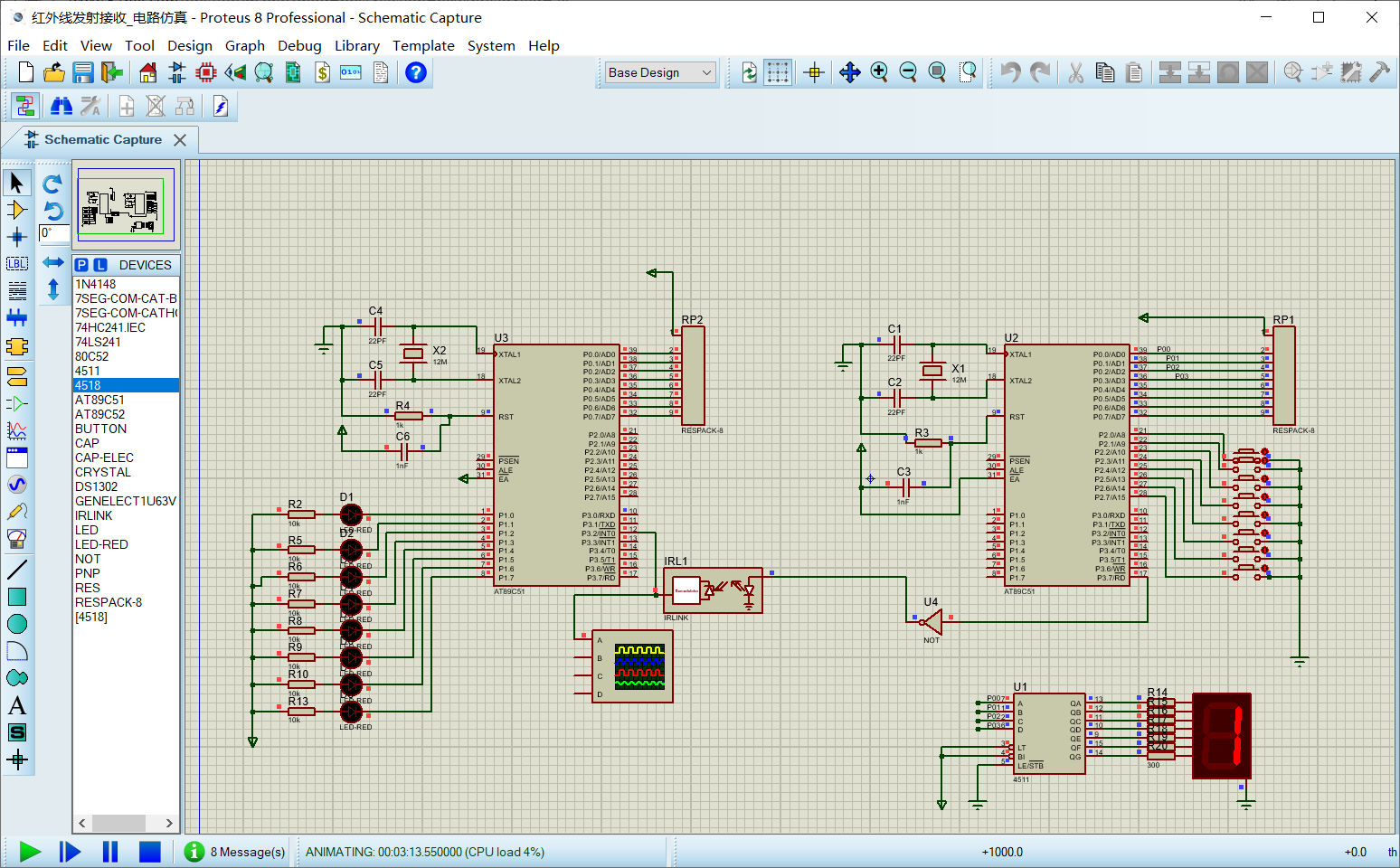The width and height of the screenshot is (1400, 868).
Task: Click the Zoom Out magnifier icon
Action: (908, 72)
